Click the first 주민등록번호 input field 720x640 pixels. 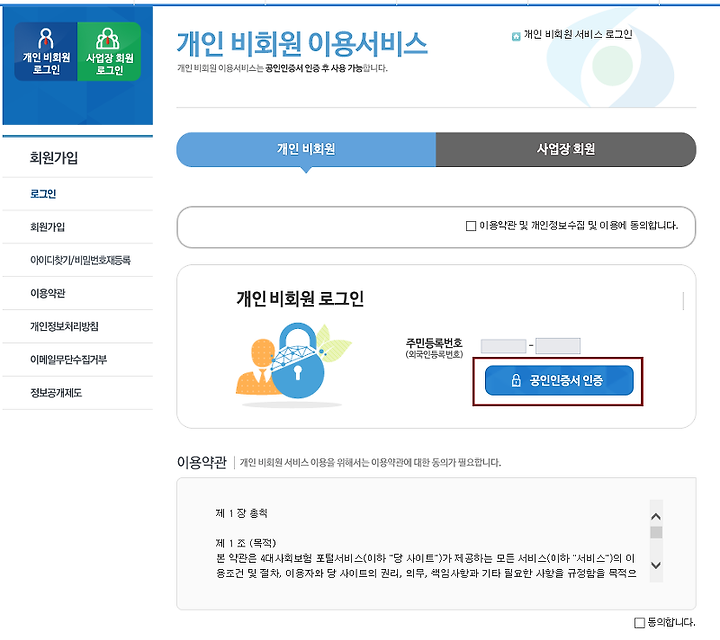tap(503, 346)
